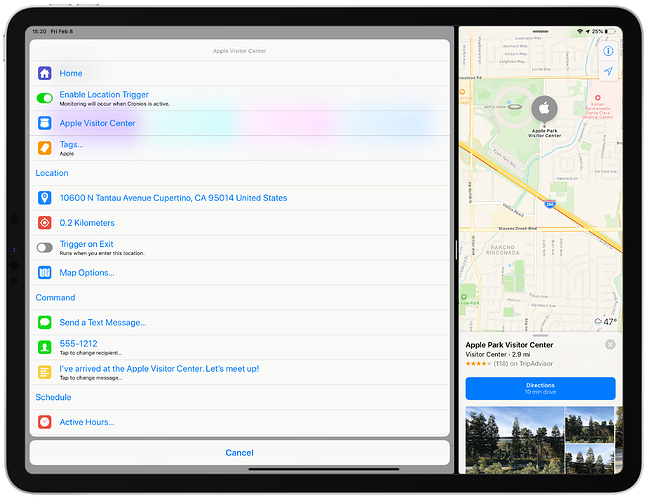The width and height of the screenshot is (649, 500).
Task: Grab the place card handle in Maps
Action: pos(540,335)
